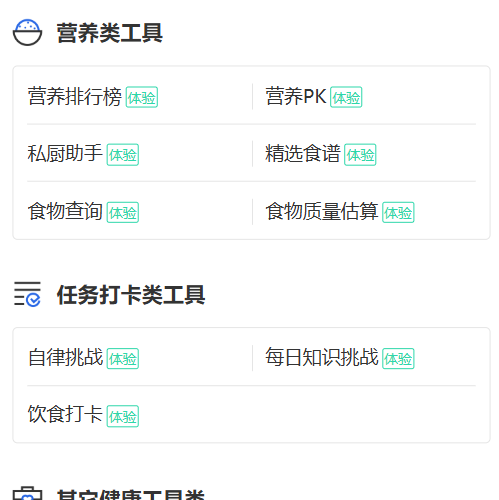Screen dimensions: 499x500
Task: Click 体验 badge next to 营养排行榜
Action: (142, 97)
